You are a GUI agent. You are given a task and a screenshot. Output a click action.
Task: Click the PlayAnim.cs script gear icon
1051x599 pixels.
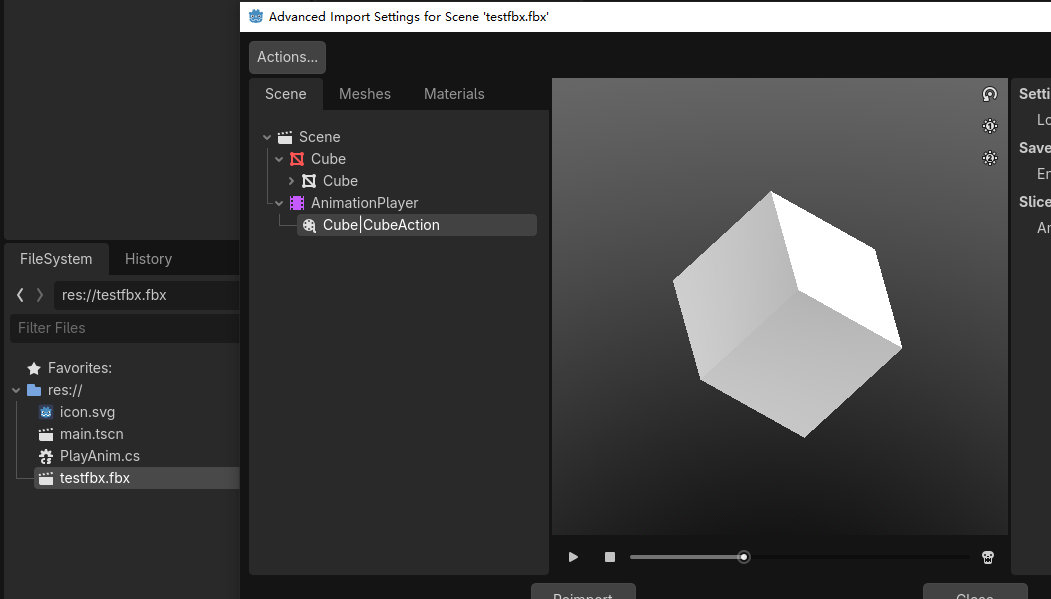(46, 456)
